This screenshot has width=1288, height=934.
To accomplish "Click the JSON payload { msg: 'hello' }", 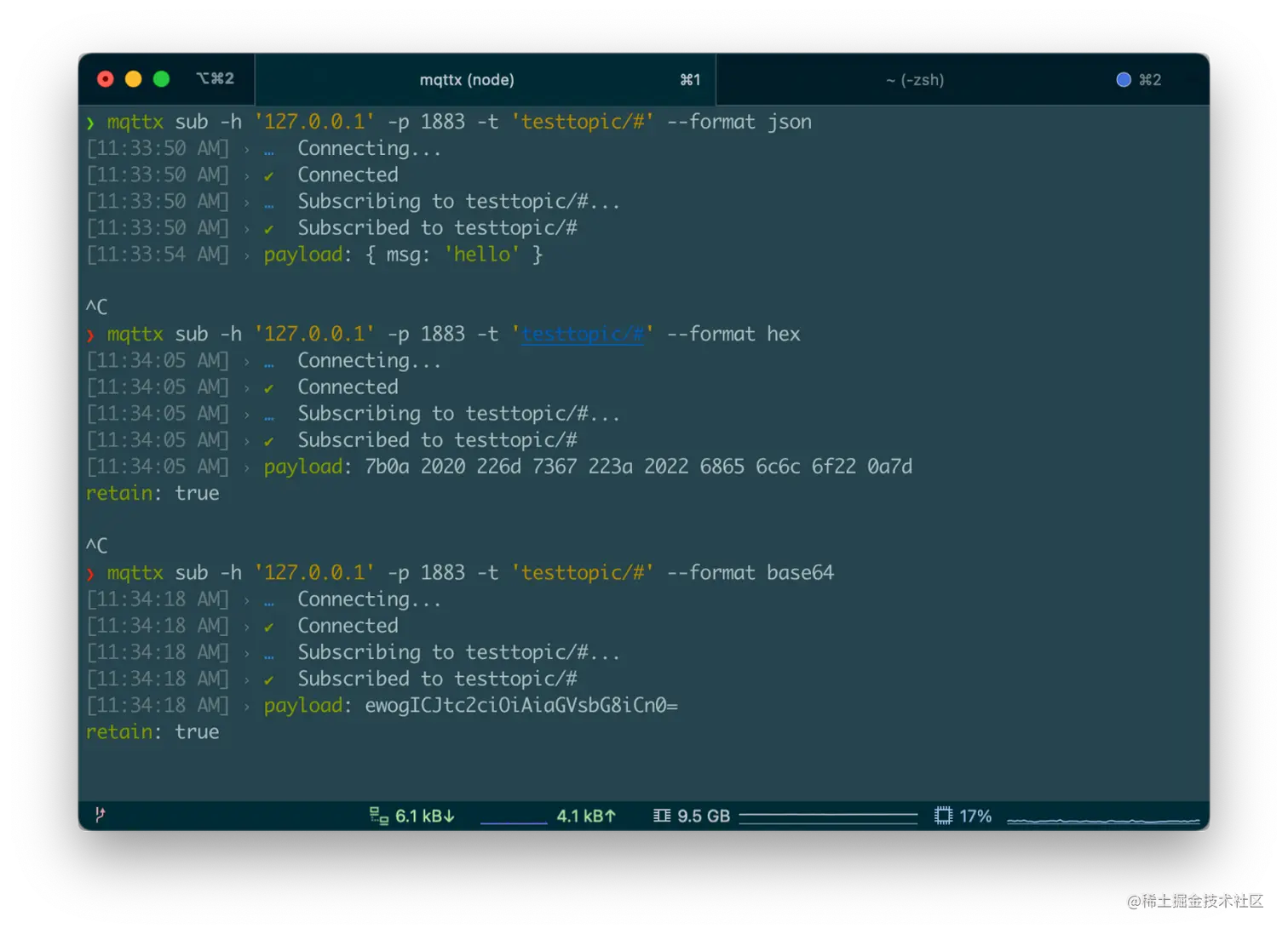I will pos(454,255).
